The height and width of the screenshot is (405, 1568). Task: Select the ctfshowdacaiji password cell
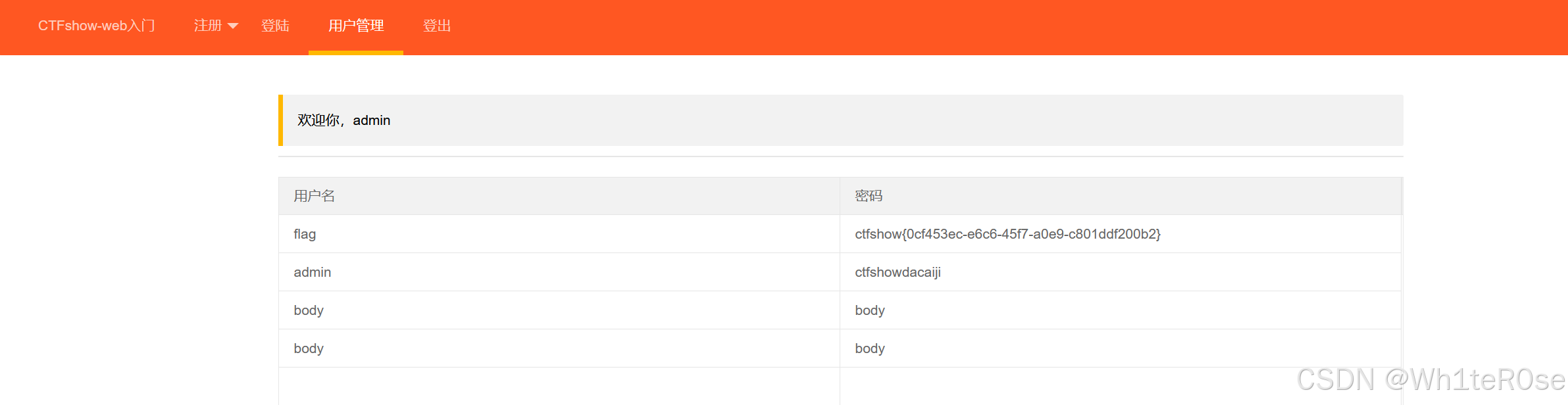pos(1121,272)
